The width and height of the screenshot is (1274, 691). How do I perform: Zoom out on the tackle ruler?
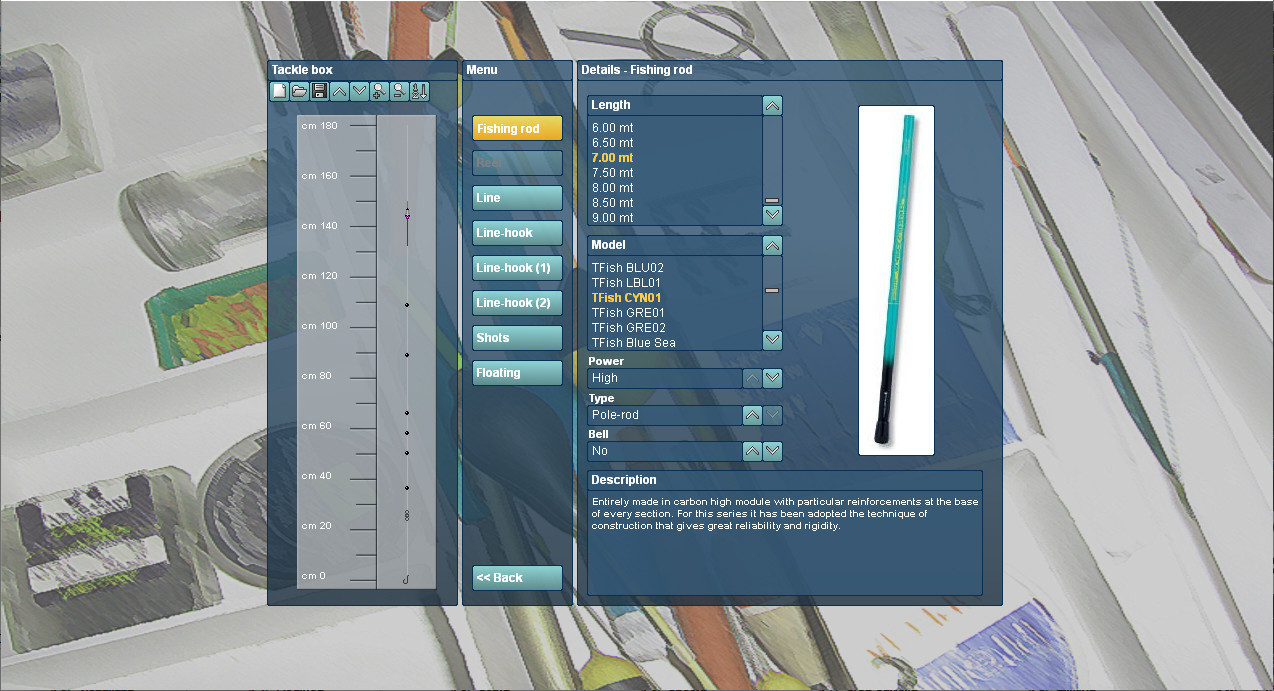click(400, 92)
